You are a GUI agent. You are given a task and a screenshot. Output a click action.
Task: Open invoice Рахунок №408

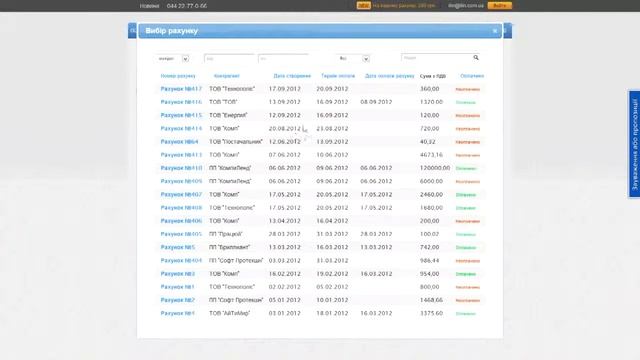click(181, 208)
